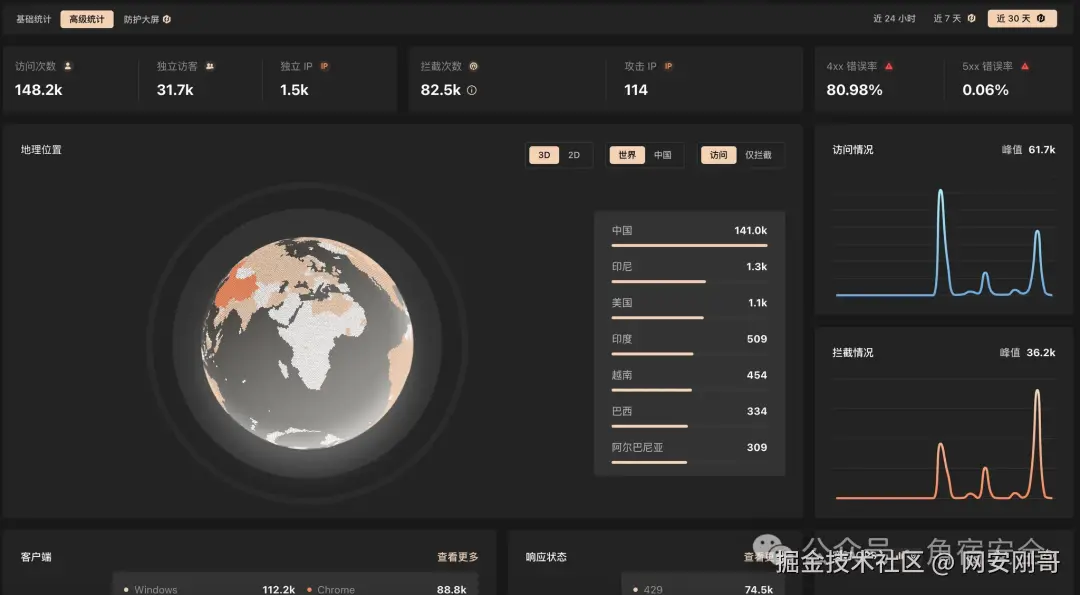Open 查看更多 in the 客户端 panel
This screenshot has height=595, width=1080.
click(x=456, y=557)
